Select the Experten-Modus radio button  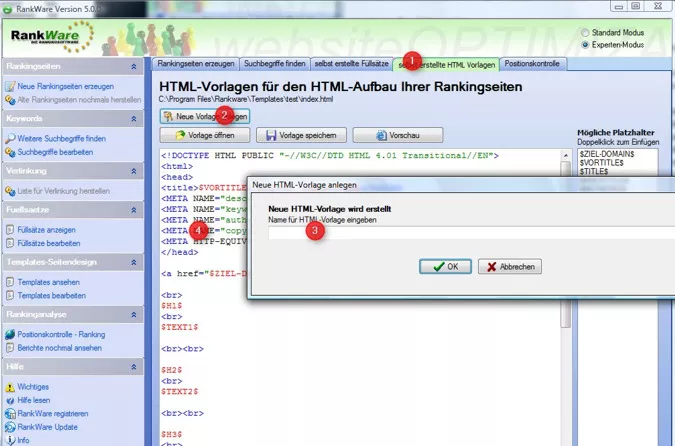[x=585, y=45]
